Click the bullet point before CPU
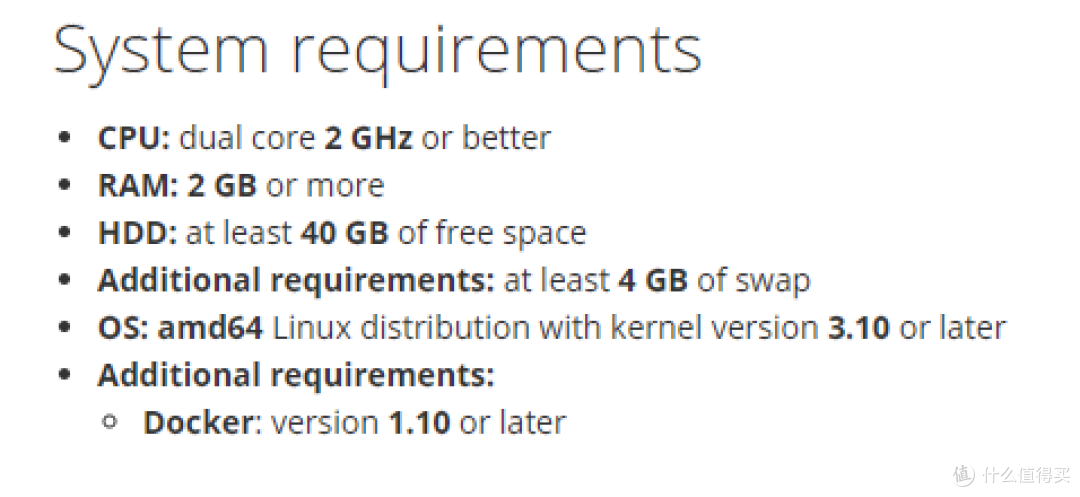The height and width of the screenshot is (497, 1080). pyautogui.click(x=66, y=138)
